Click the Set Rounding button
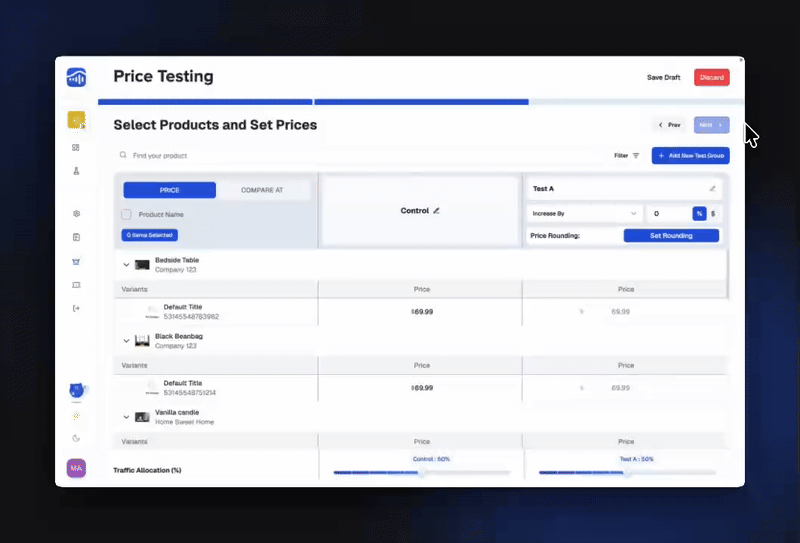This screenshot has height=543, width=800. pos(671,236)
